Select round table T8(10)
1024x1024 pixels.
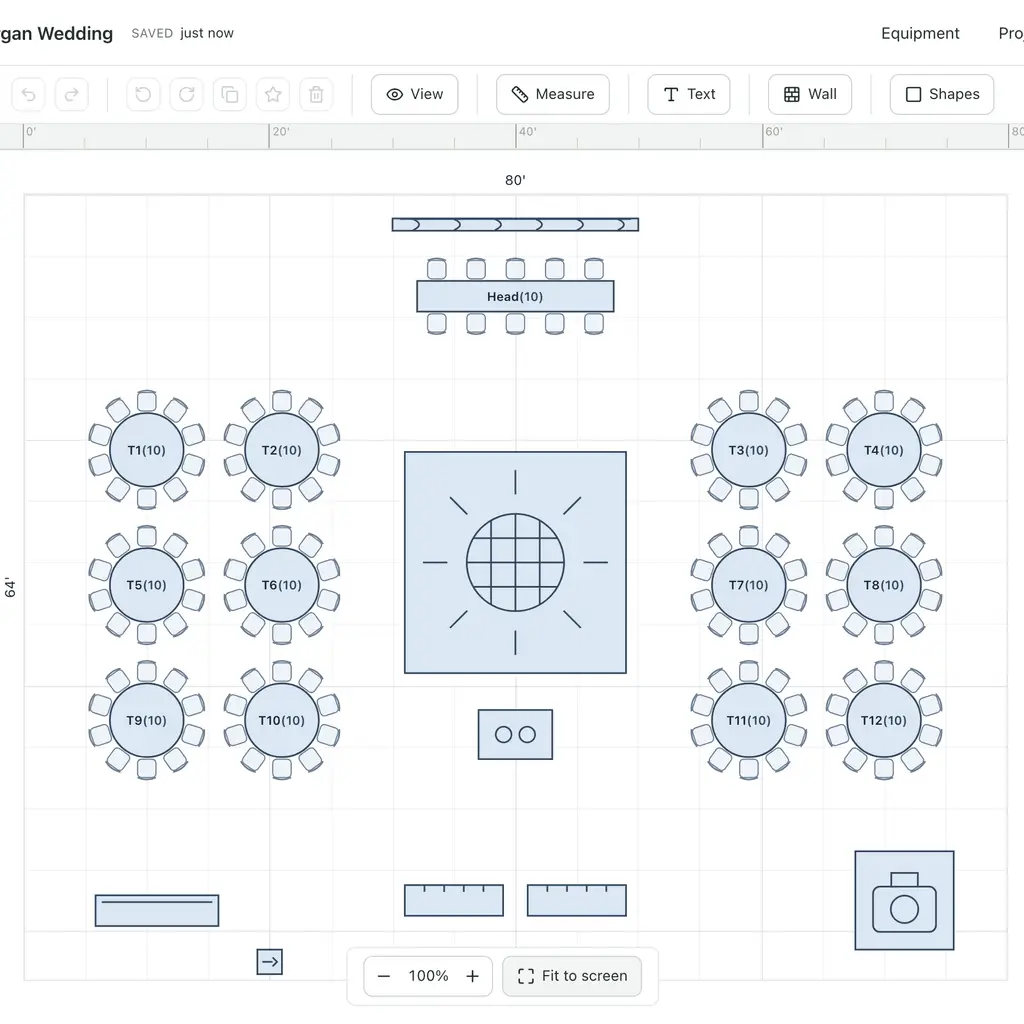tap(884, 585)
